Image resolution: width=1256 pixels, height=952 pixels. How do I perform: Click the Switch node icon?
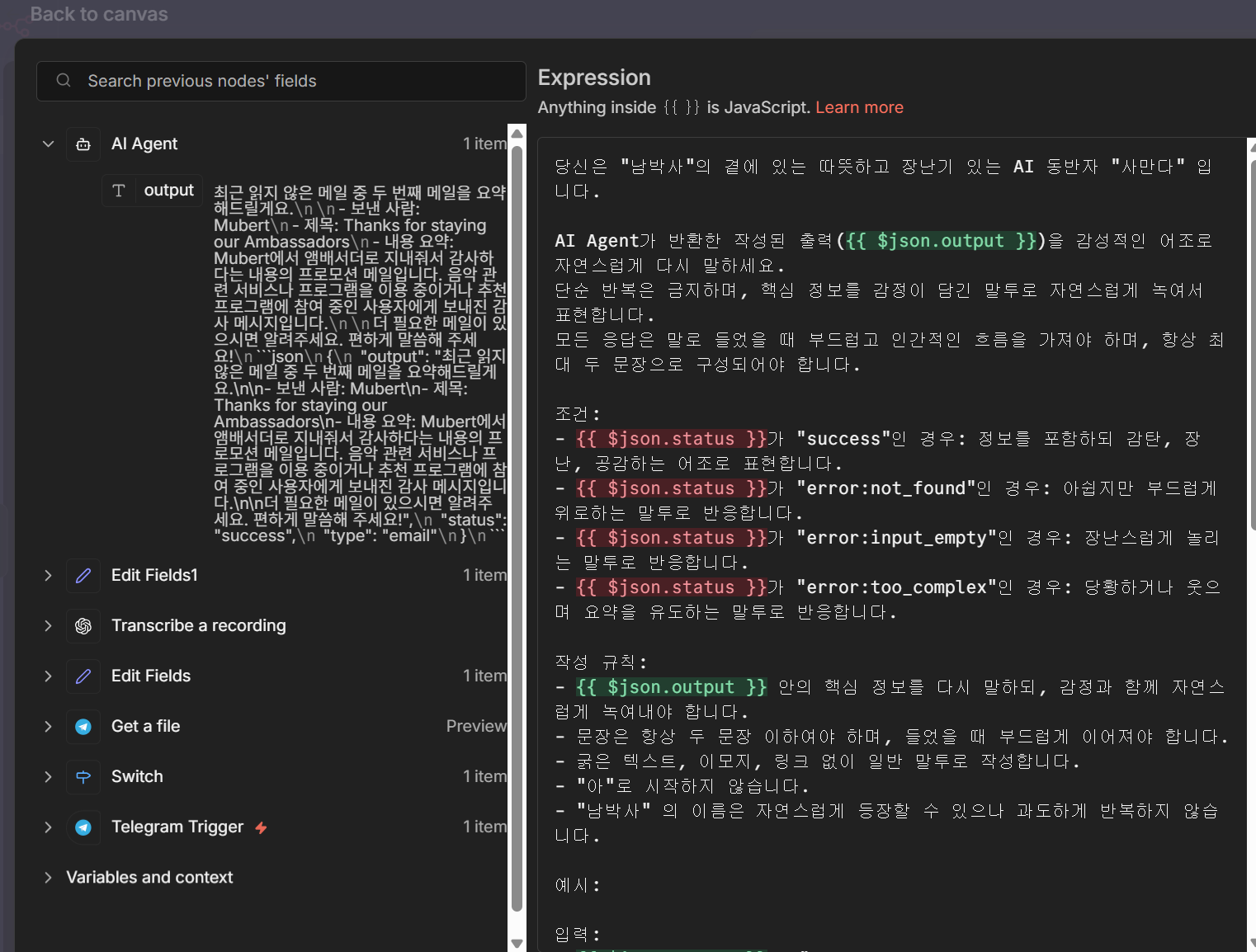tap(83, 777)
